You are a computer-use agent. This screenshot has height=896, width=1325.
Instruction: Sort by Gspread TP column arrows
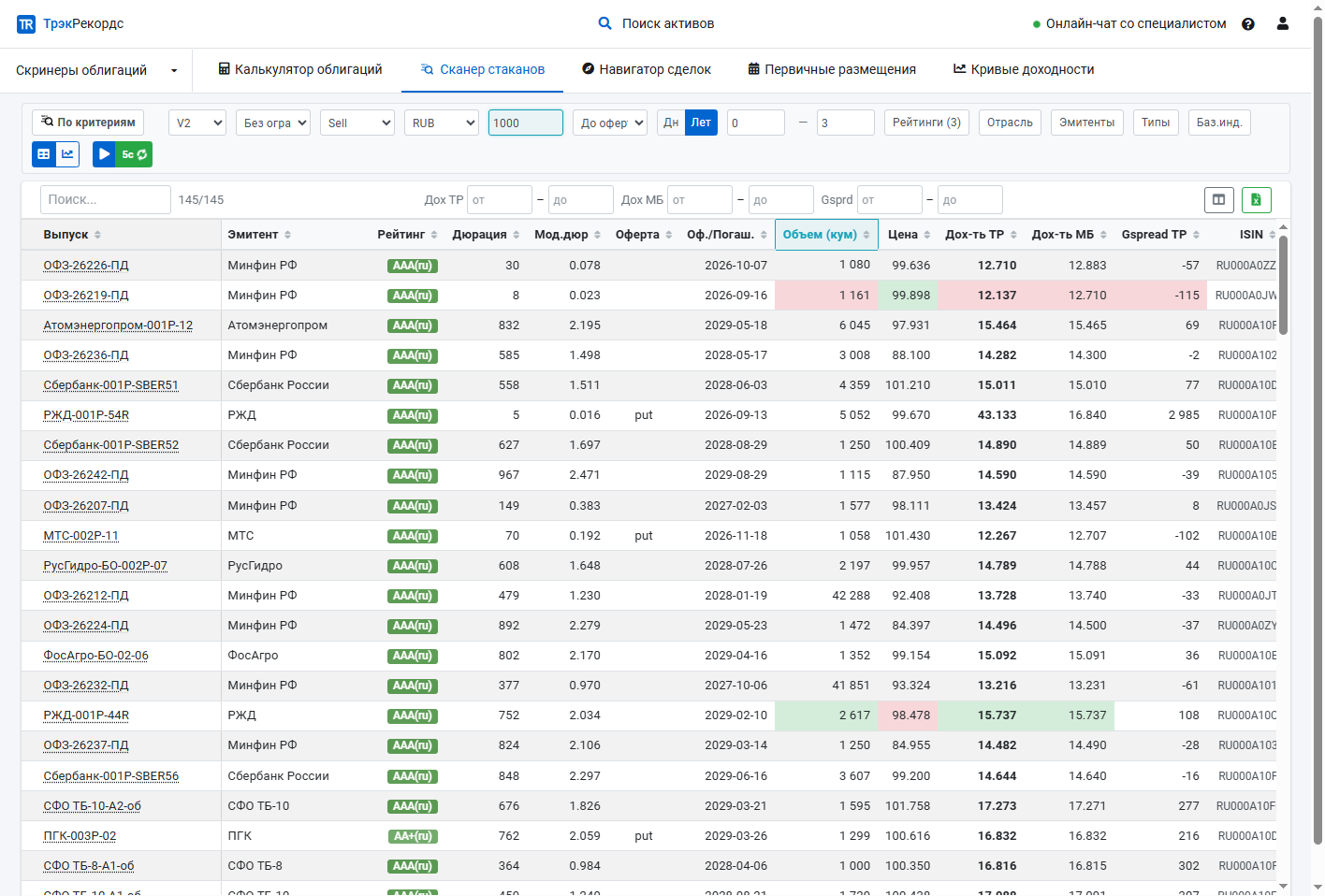pos(1196,235)
